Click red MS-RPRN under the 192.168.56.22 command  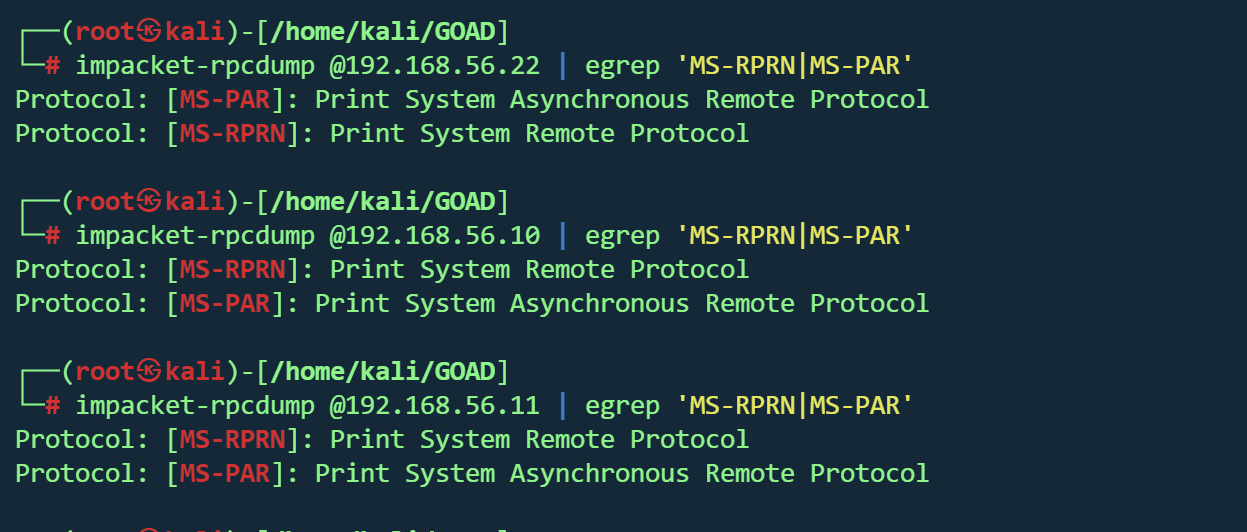pos(233,134)
